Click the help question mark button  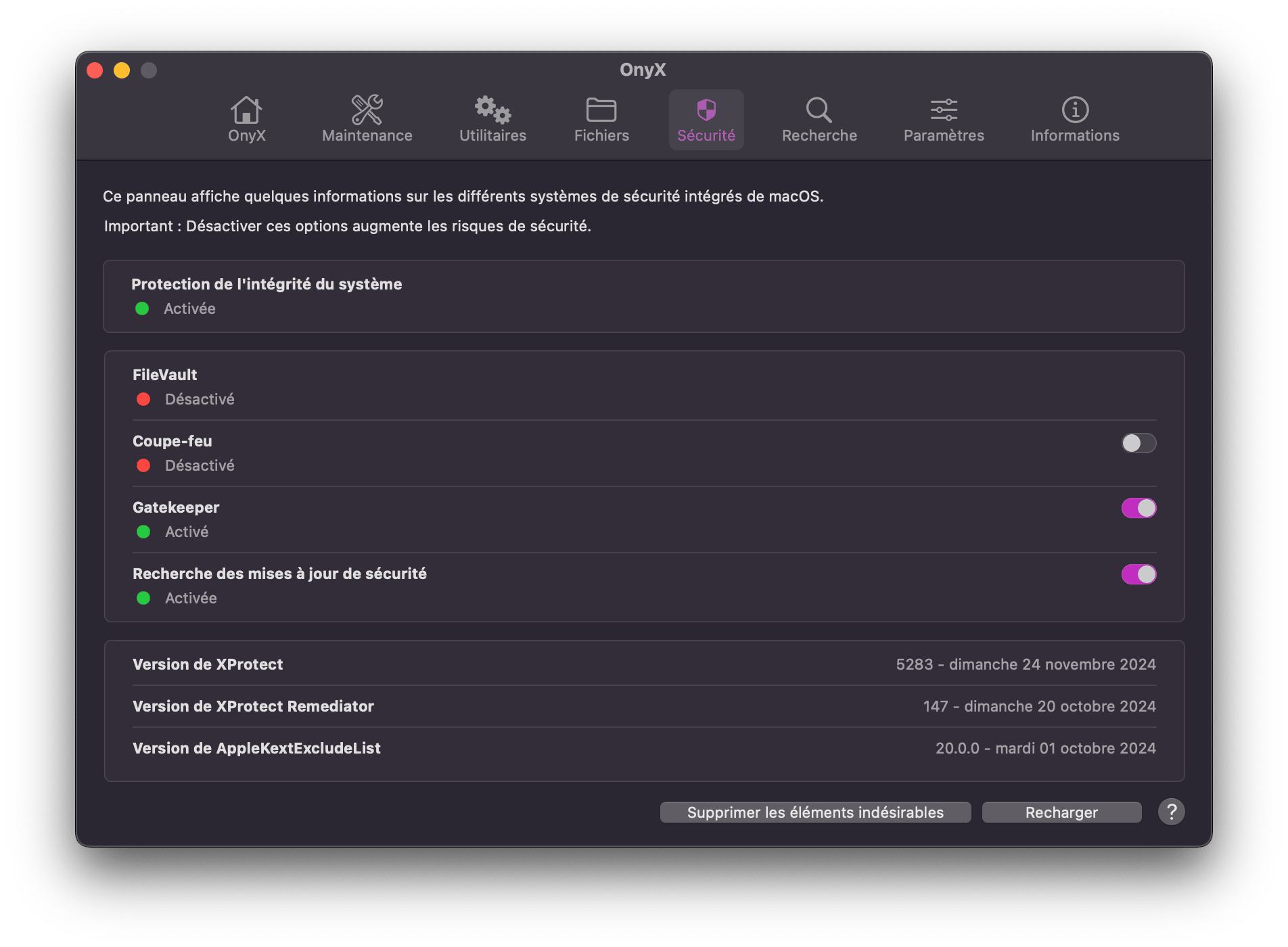(x=1171, y=812)
